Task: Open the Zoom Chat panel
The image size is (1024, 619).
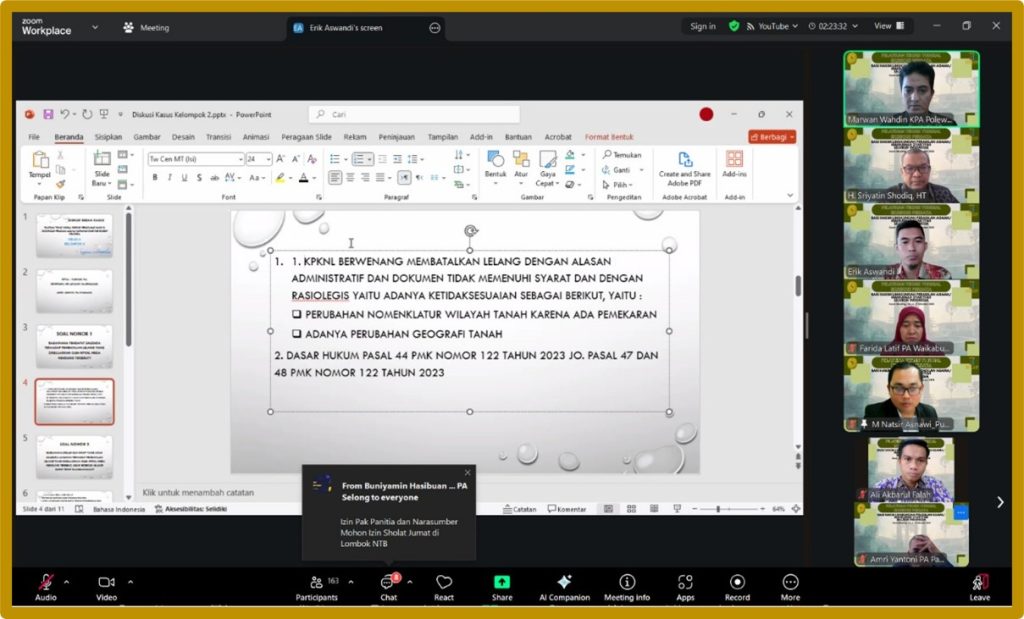Action: tap(388, 583)
